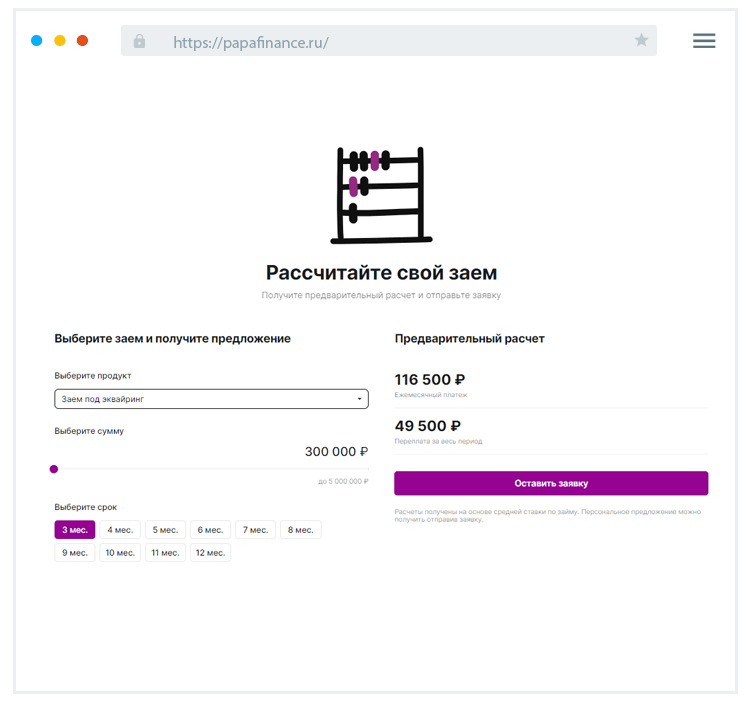Click the bookmark star icon
Image resolution: width=751 pixels, height=709 pixels.
641,41
